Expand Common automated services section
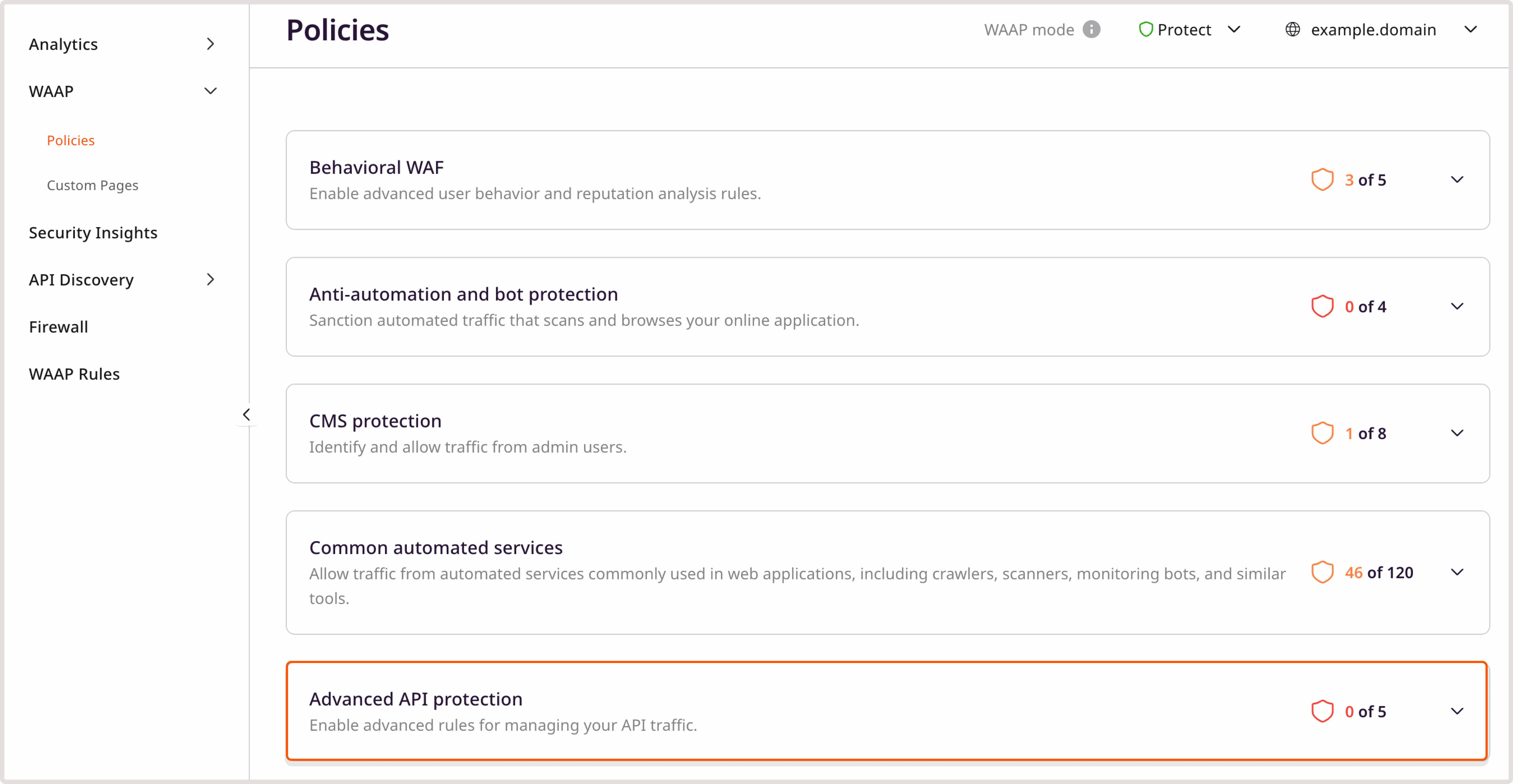Image resolution: width=1513 pixels, height=784 pixels. coord(1457,573)
